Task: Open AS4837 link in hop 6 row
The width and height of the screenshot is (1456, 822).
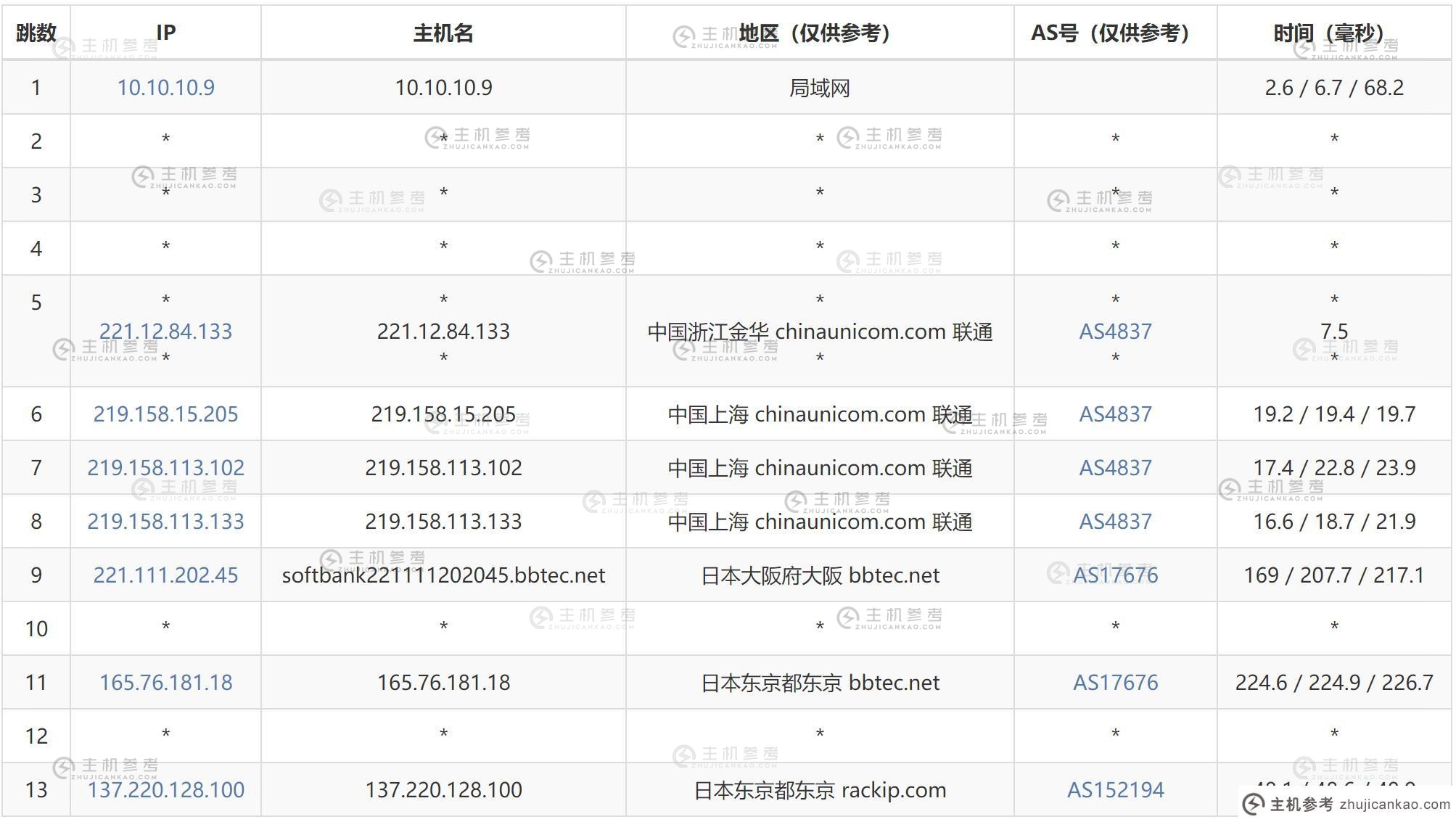Action: (1116, 414)
